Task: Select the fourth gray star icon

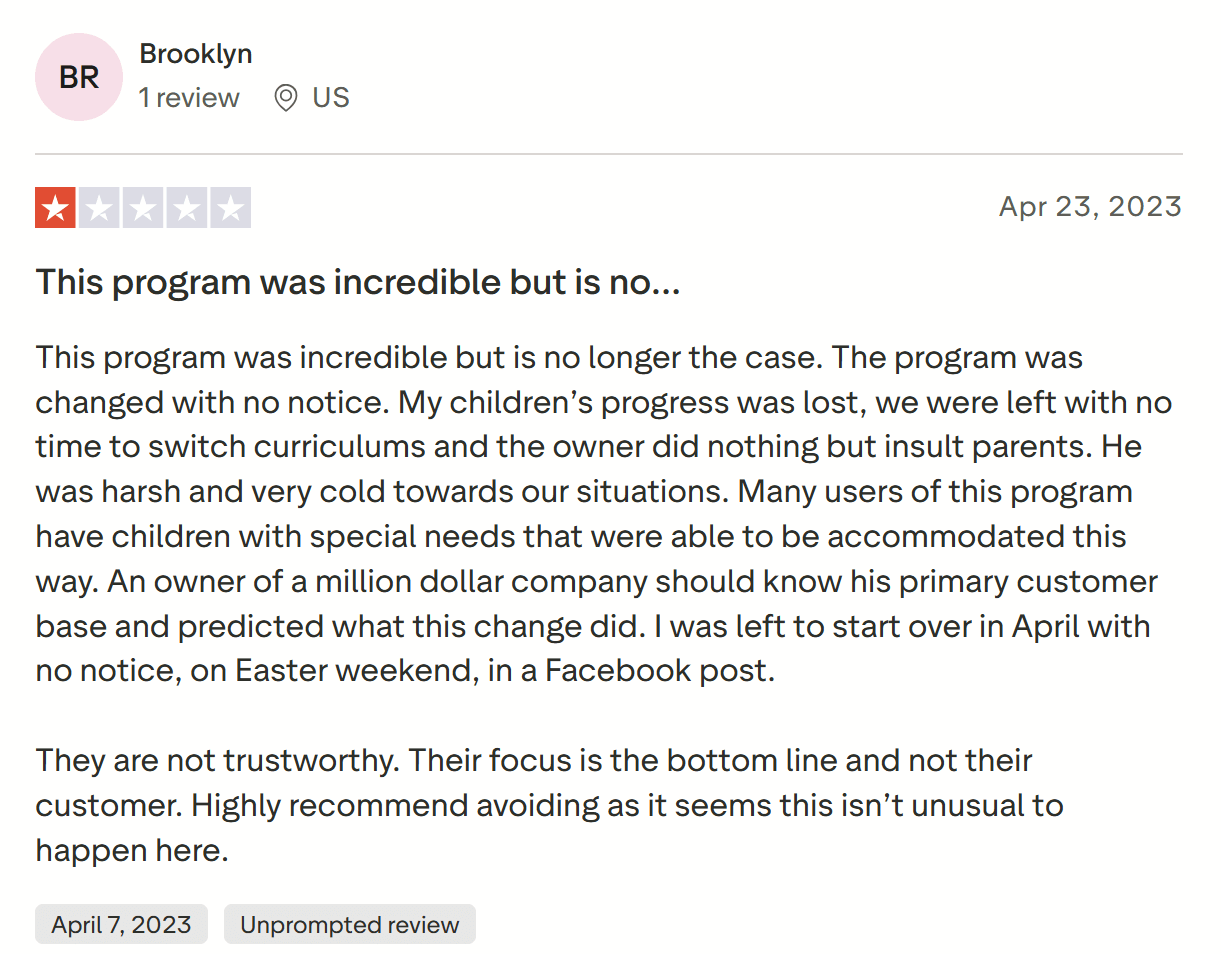Action: point(186,207)
